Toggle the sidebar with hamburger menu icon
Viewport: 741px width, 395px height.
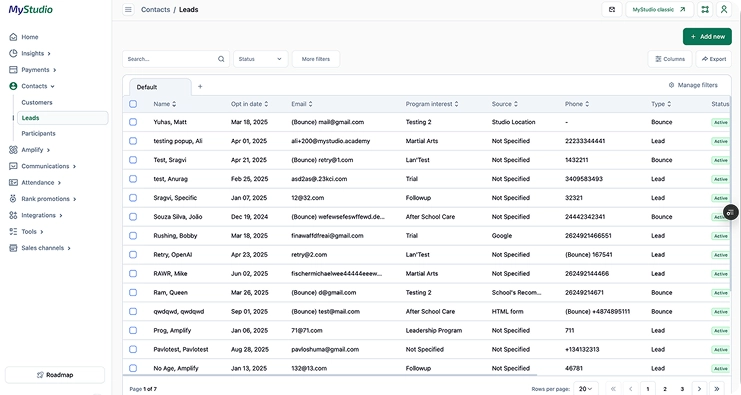(128, 9)
